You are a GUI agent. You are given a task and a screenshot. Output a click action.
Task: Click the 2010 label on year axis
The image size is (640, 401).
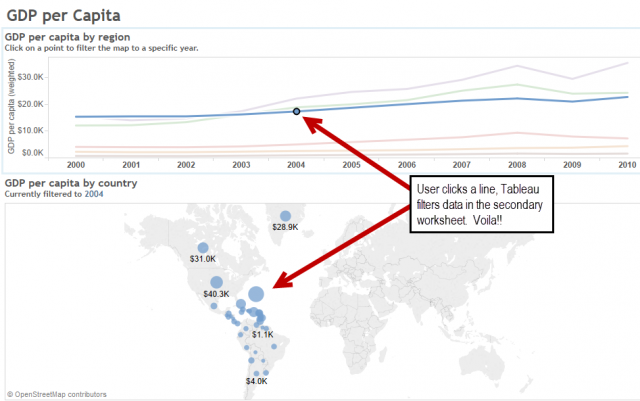point(627,165)
